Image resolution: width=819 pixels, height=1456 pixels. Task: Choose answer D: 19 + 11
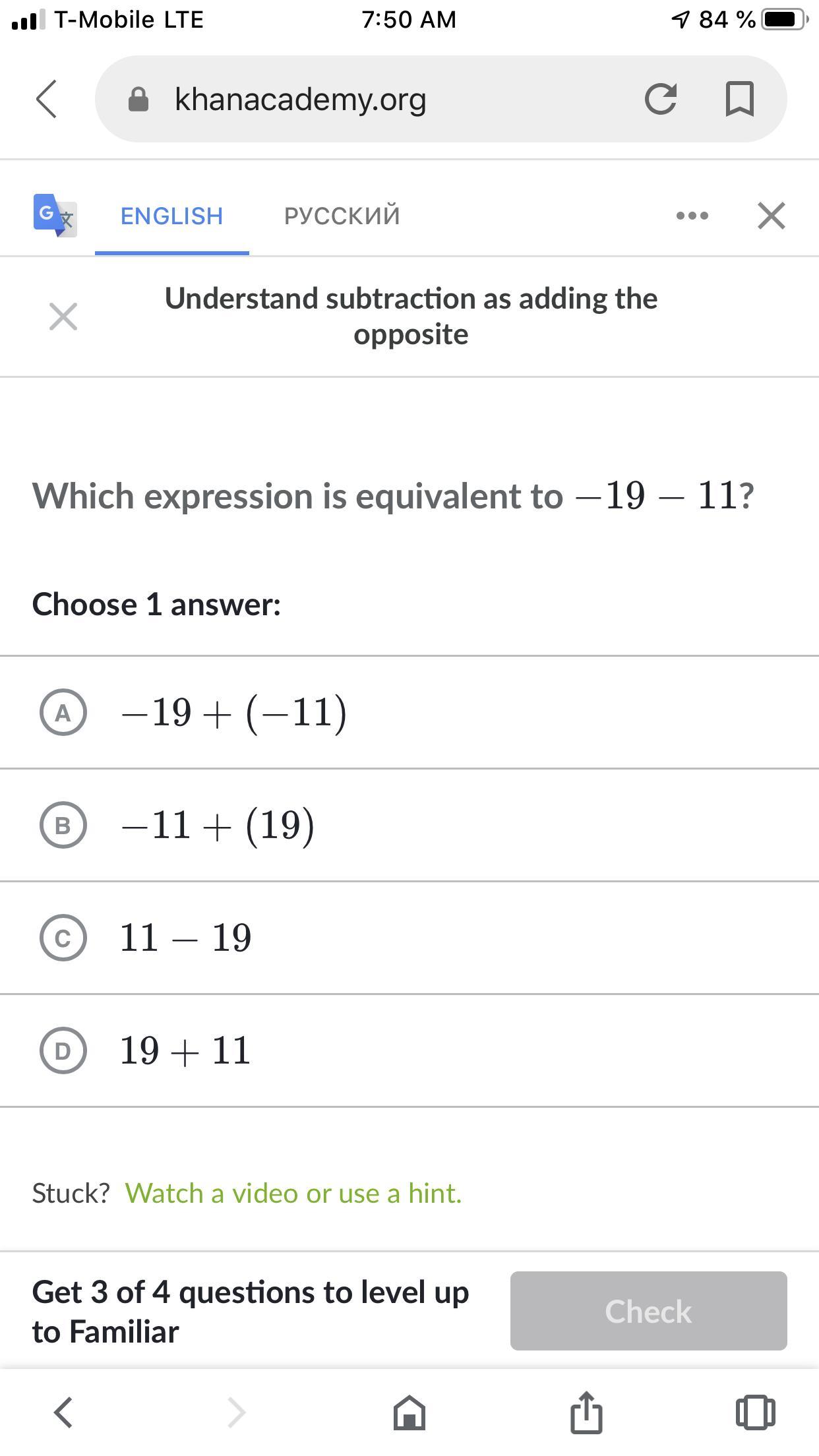tap(63, 1050)
